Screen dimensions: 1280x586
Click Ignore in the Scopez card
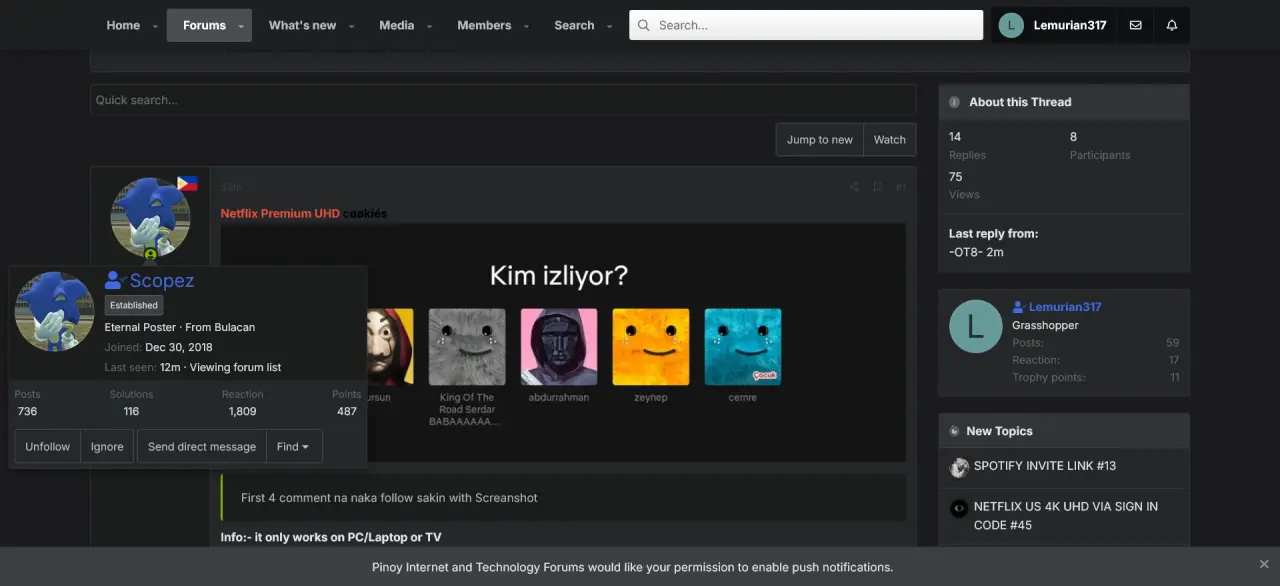pyautogui.click(x=107, y=447)
